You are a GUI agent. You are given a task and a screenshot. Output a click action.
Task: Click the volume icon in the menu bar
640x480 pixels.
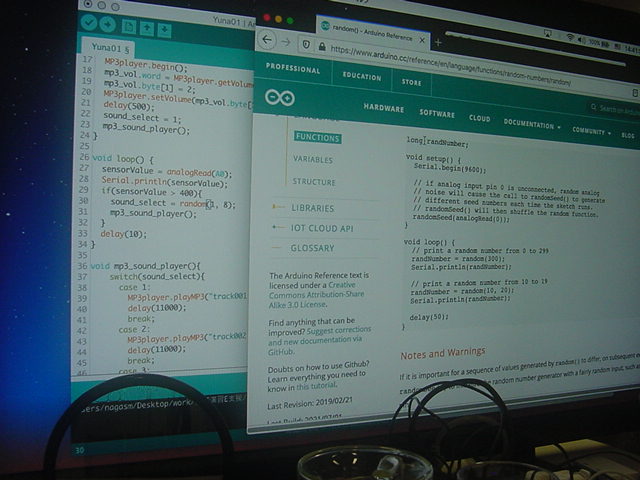tap(581, 40)
